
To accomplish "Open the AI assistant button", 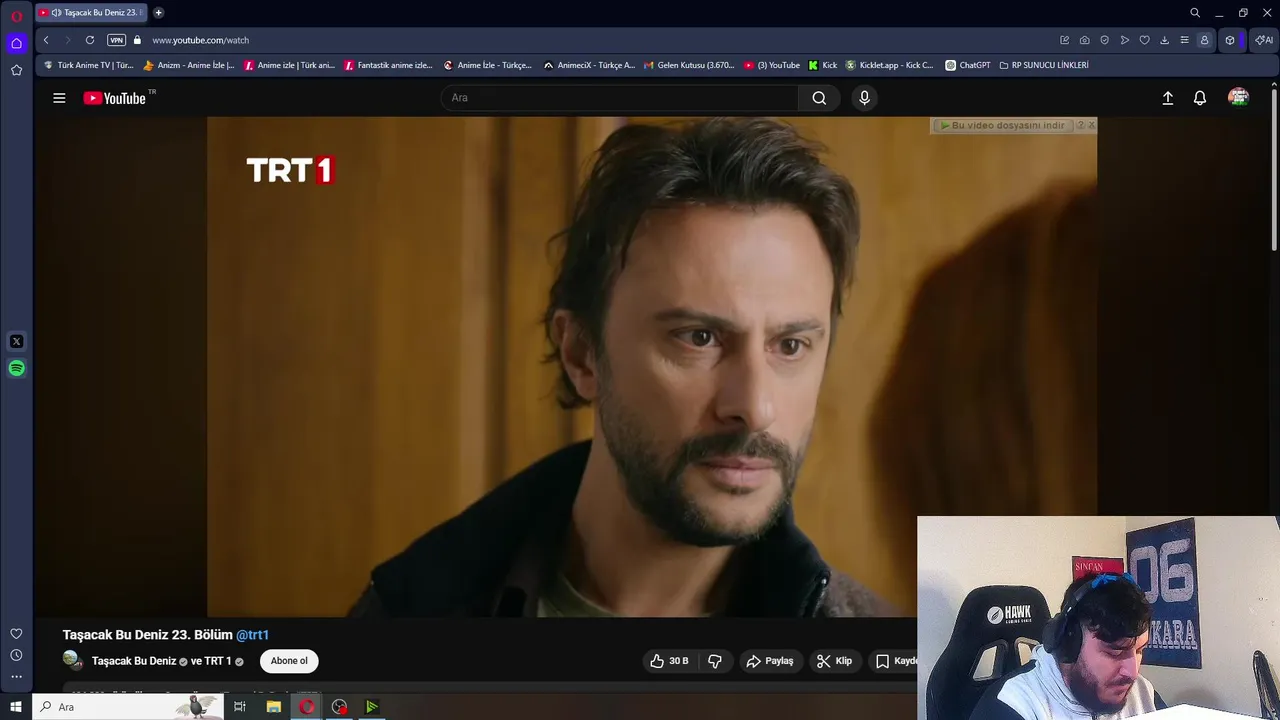I will click(x=1264, y=40).
